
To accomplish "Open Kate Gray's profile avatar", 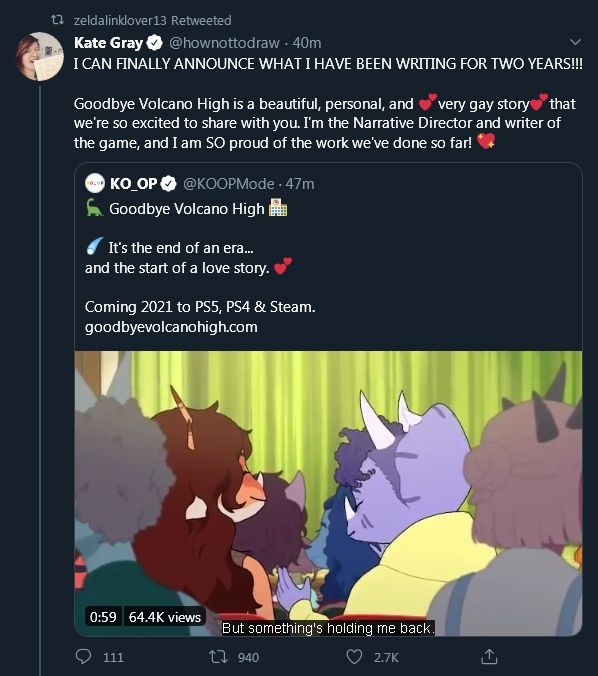I will coord(40,56).
